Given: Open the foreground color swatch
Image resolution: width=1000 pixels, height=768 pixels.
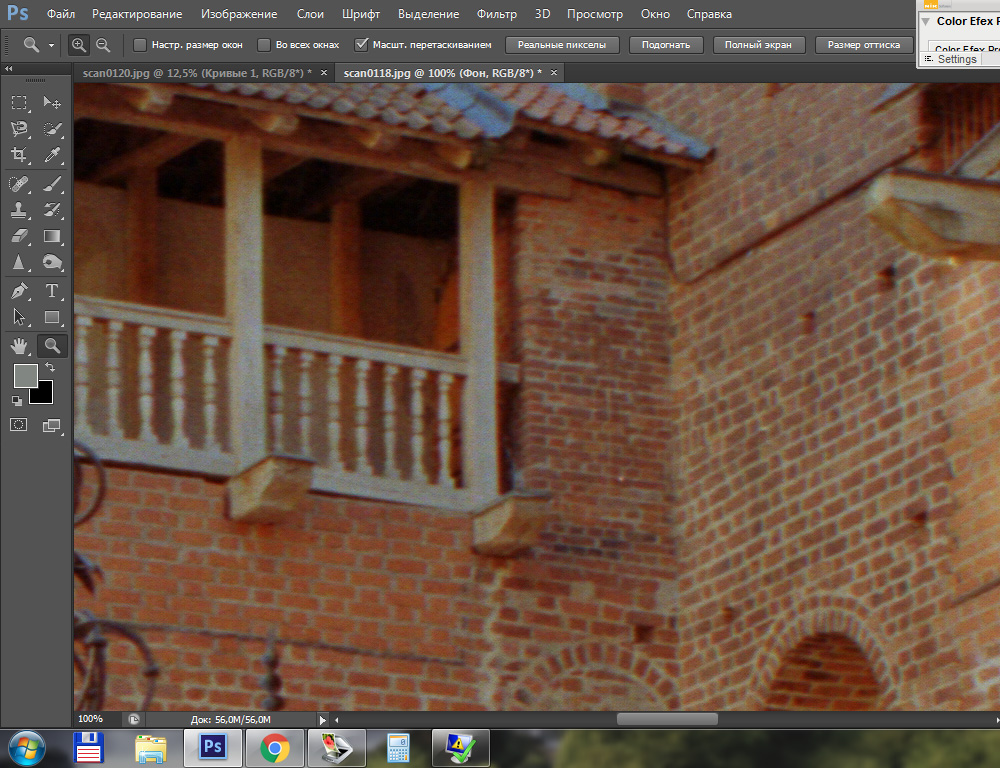Looking at the screenshot, I should pyautogui.click(x=25, y=376).
